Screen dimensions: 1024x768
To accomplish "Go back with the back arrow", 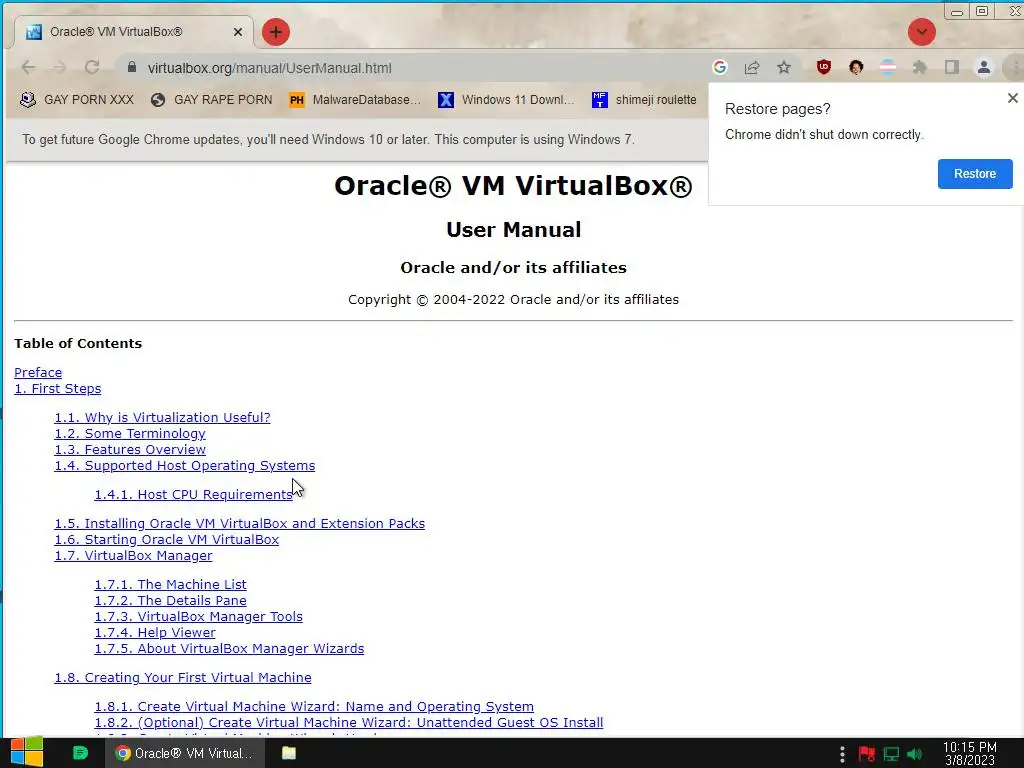I will coord(28,67).
